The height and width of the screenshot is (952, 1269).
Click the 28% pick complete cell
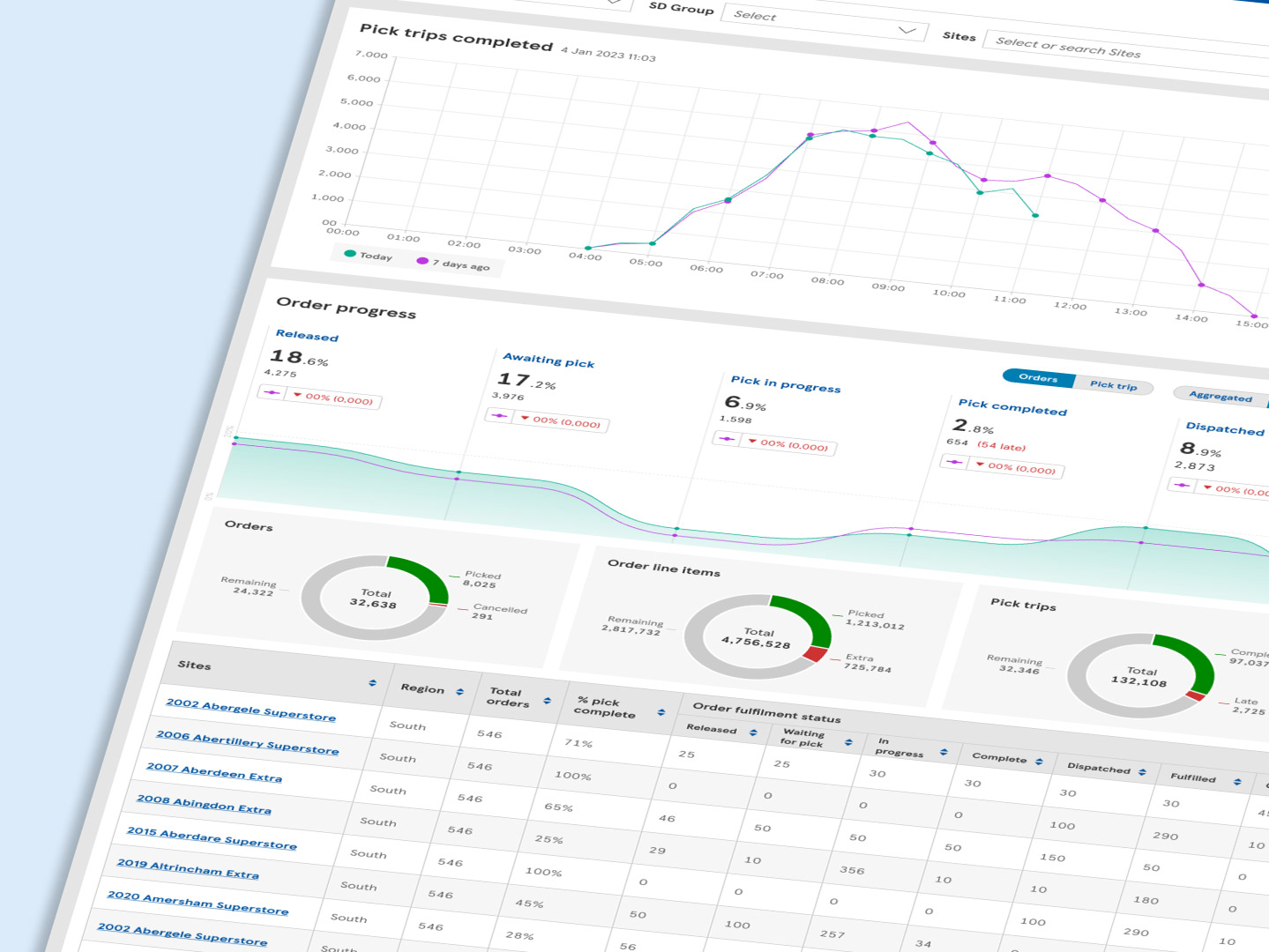tap(519, 935)
